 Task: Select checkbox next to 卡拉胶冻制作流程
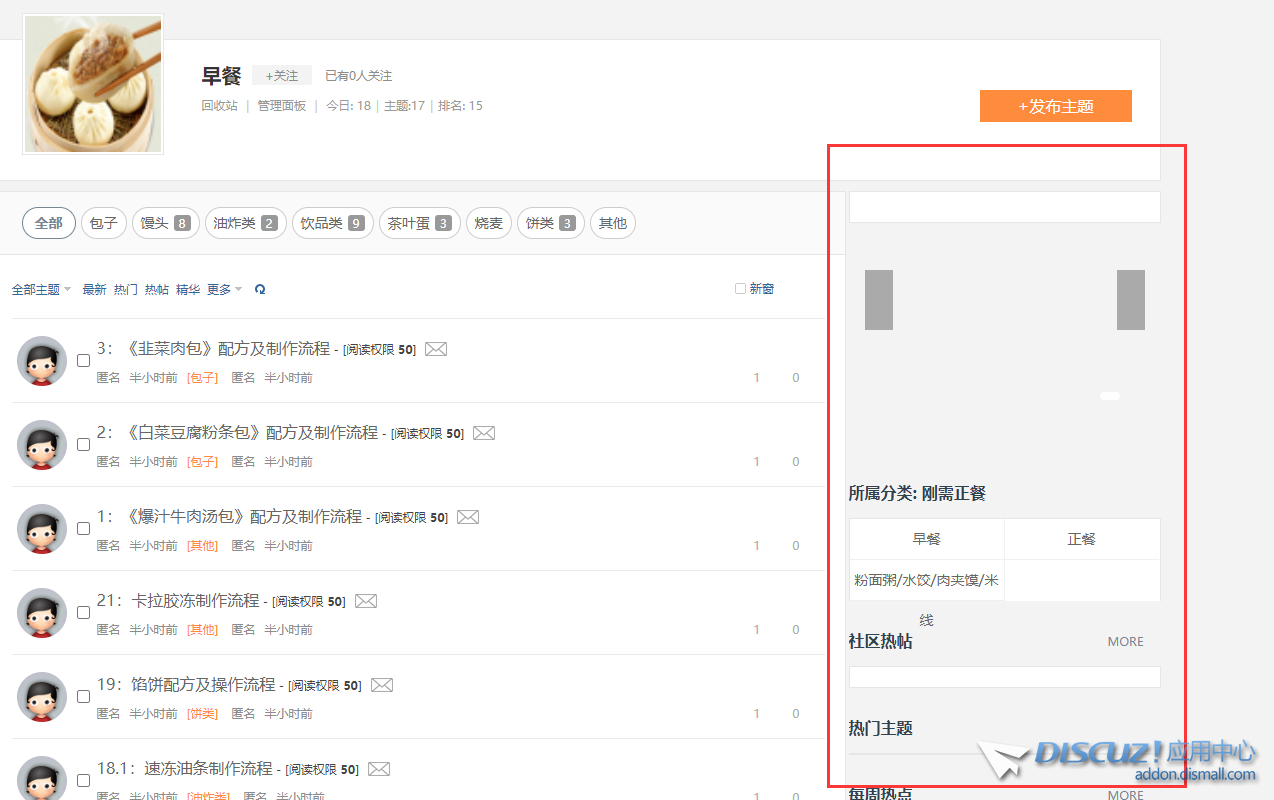pyautogui.click(x=84, y=613)
